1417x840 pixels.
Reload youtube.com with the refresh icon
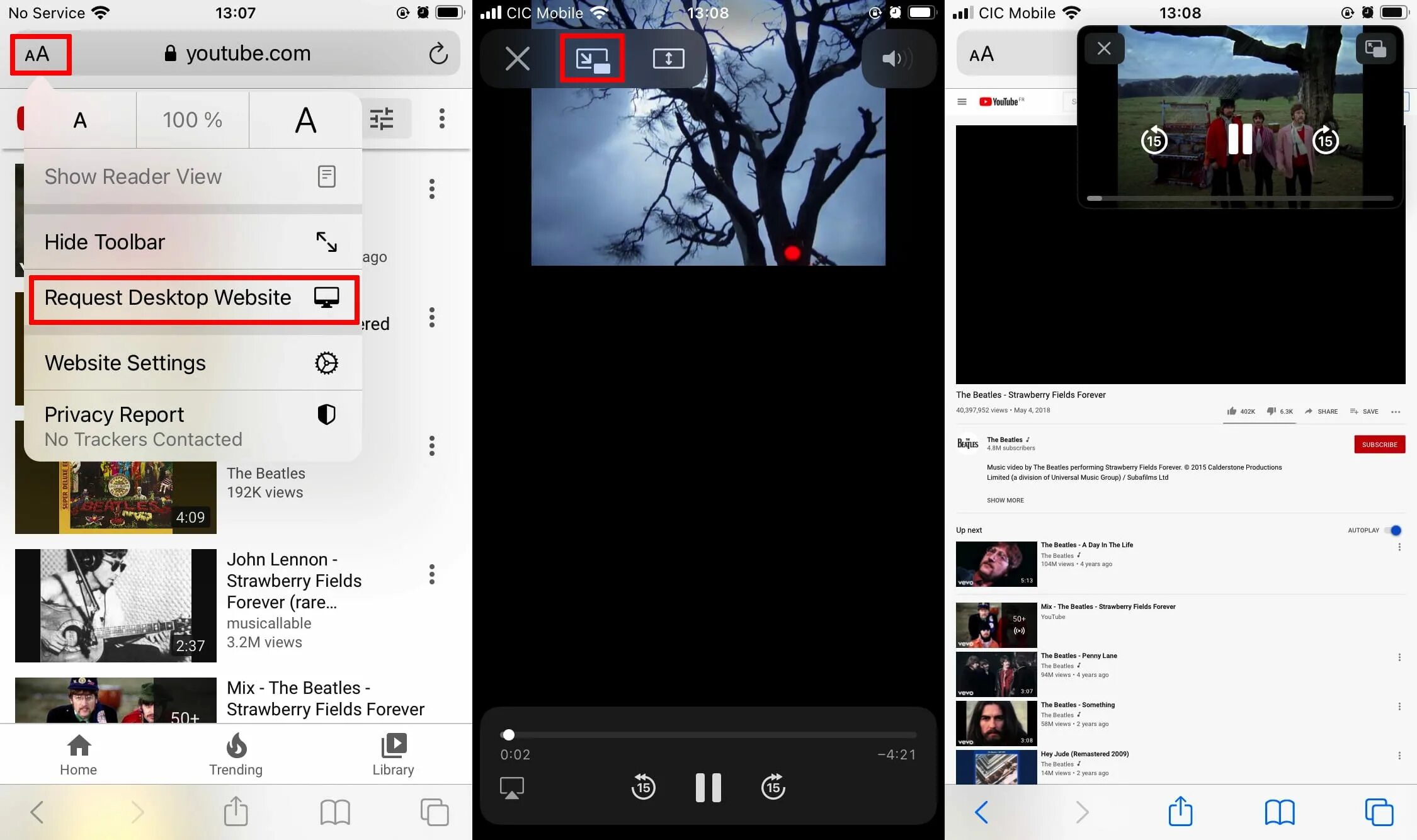coord(438,54)
